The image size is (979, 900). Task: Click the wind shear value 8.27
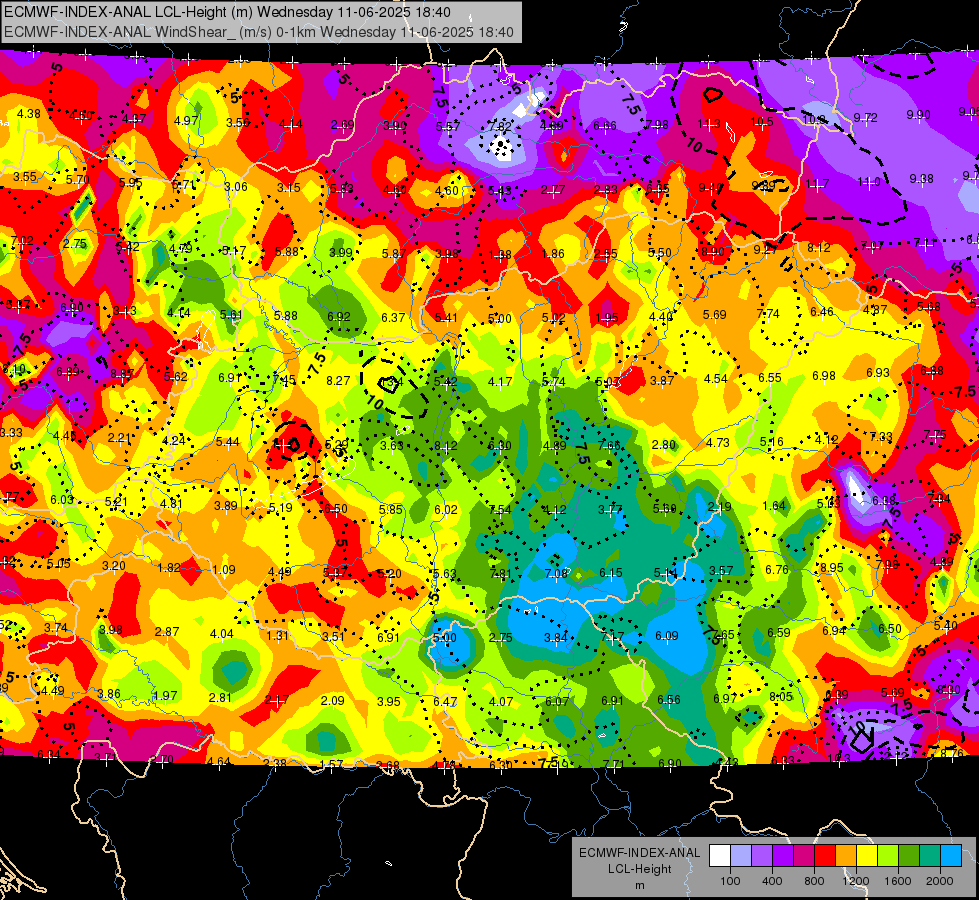(x=338, y=380)
